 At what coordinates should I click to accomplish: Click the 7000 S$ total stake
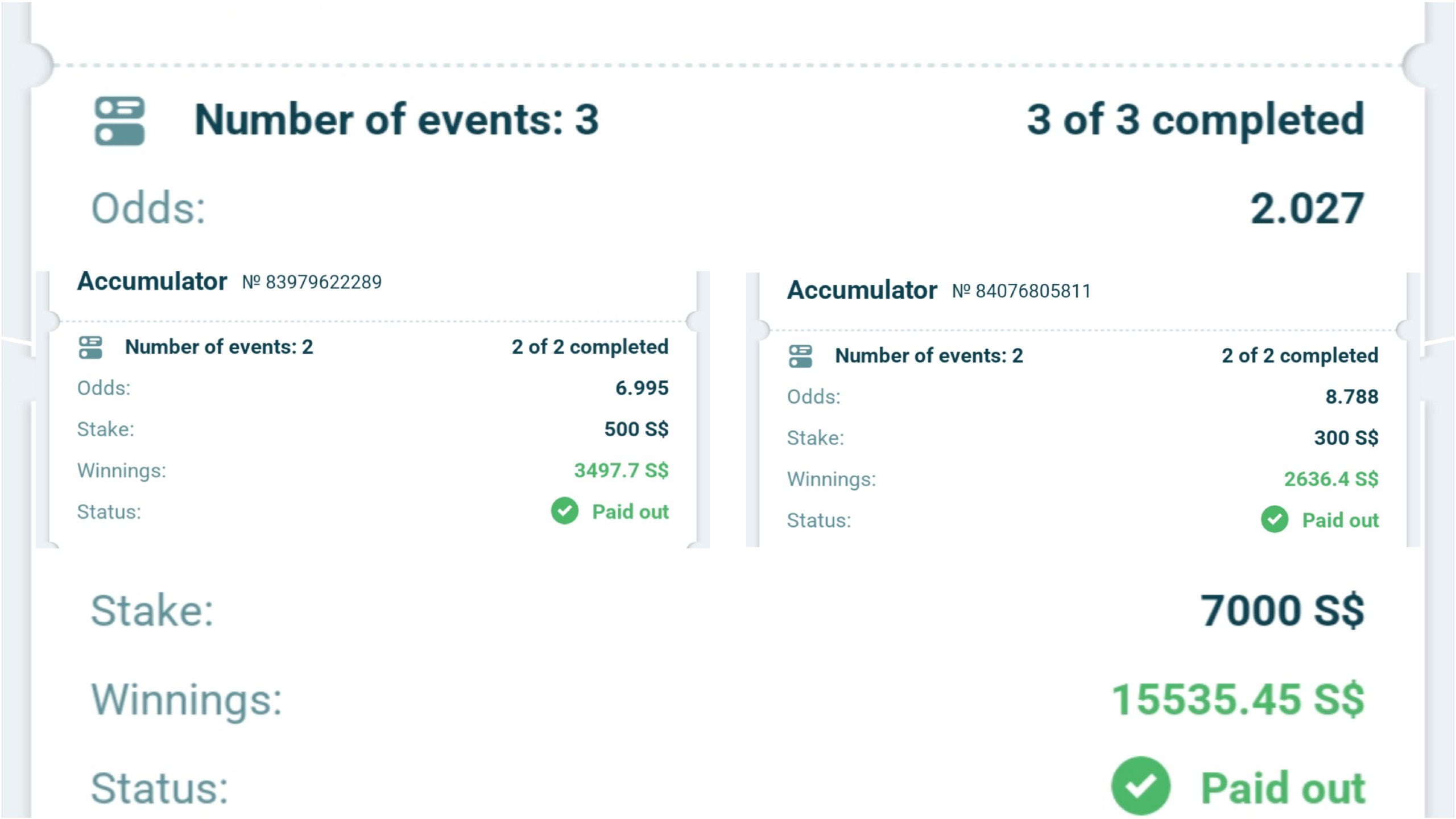[1282, 610]
